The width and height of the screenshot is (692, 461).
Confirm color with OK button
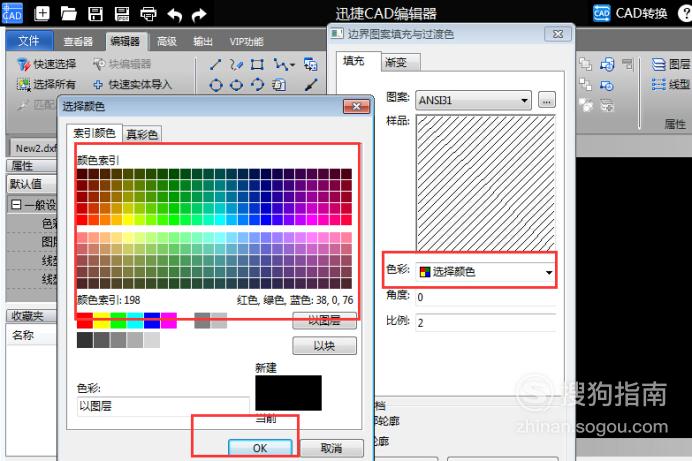[260, 448]
